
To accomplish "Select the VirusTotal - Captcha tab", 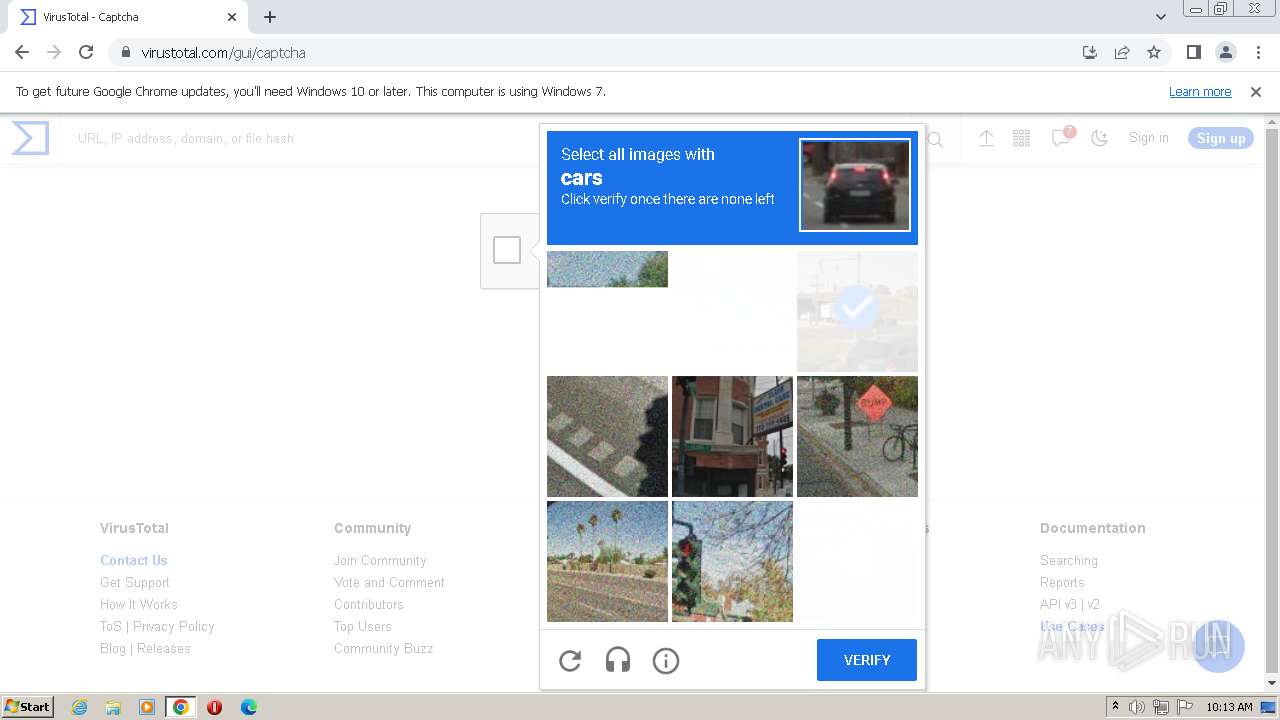I will [x=128, y=17].
